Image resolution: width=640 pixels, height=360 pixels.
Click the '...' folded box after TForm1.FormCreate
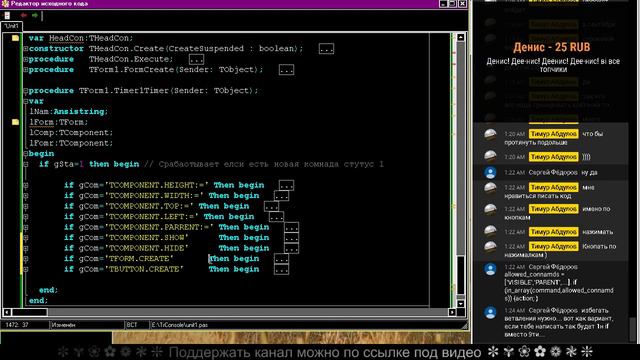[x=286, y=70]
